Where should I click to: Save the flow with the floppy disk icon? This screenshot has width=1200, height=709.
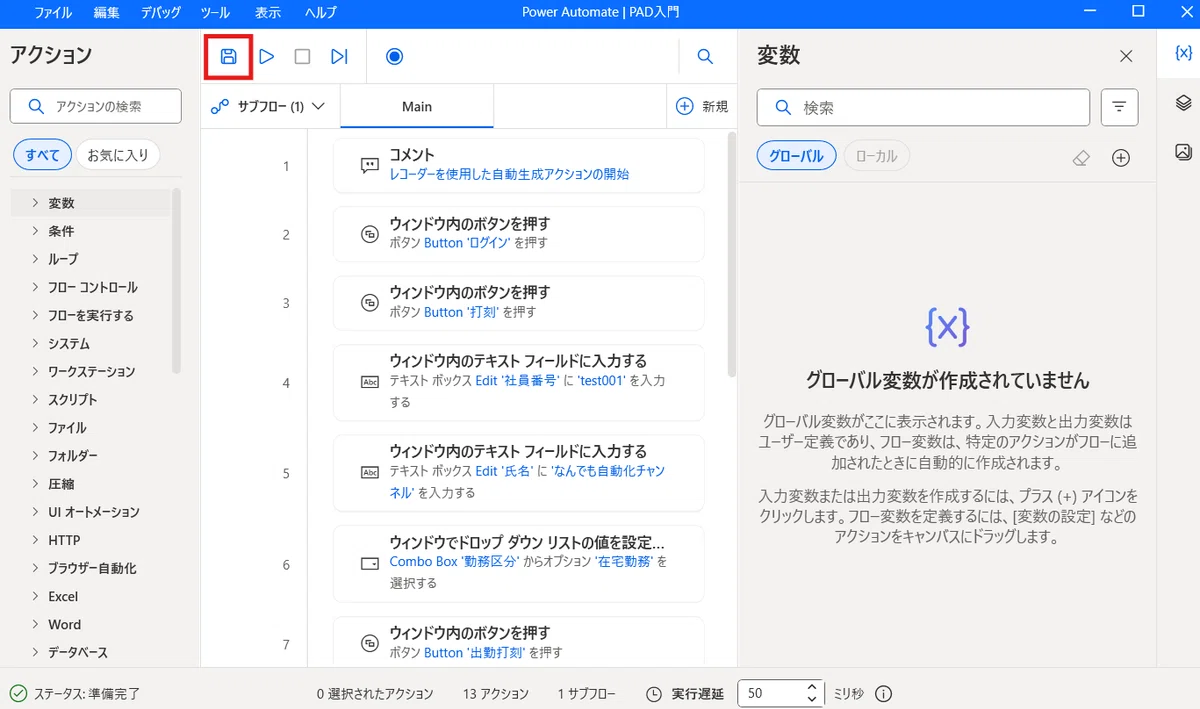coord(228,56)
